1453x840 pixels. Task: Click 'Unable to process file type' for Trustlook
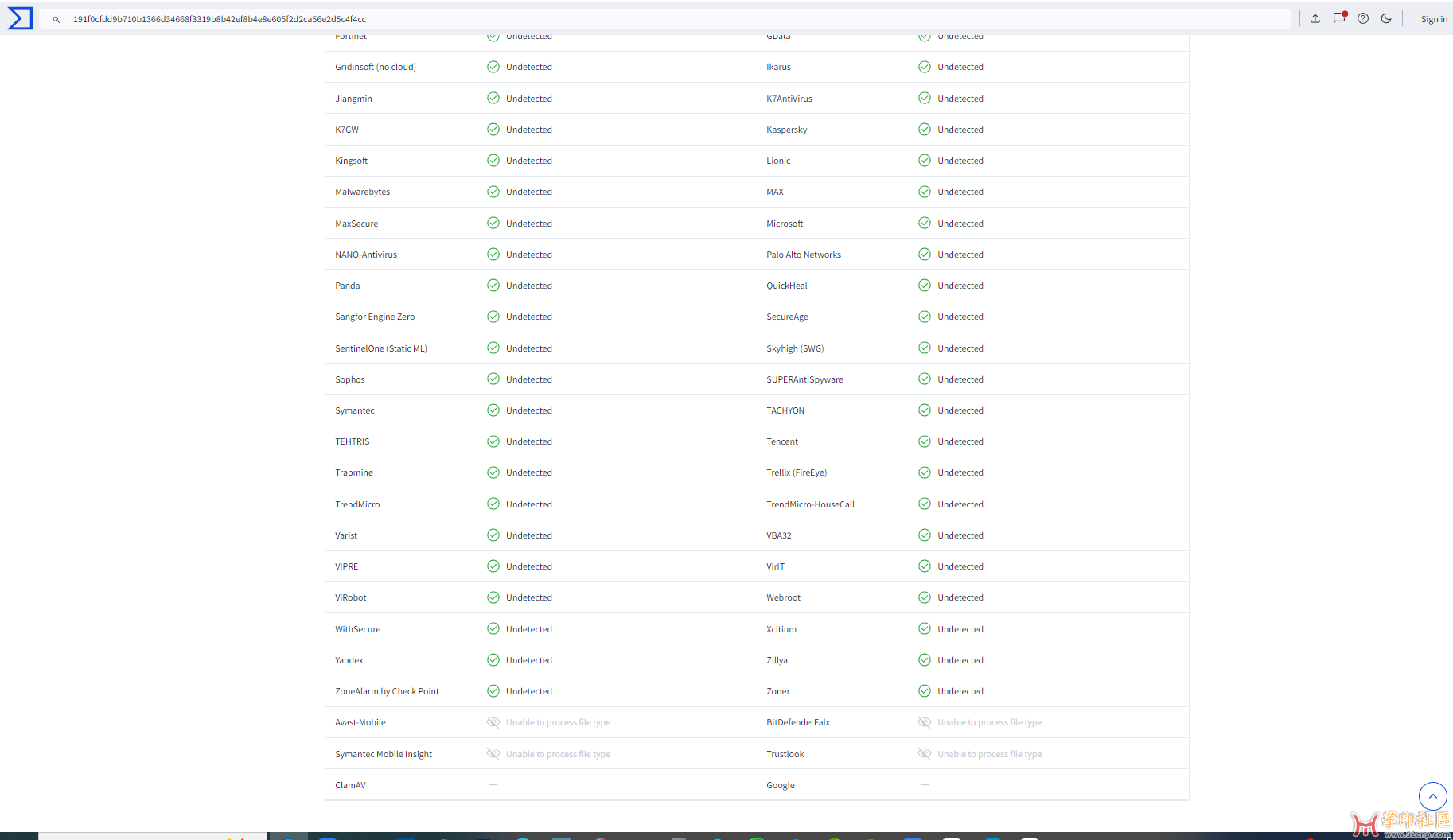click(x=989, y=754)
